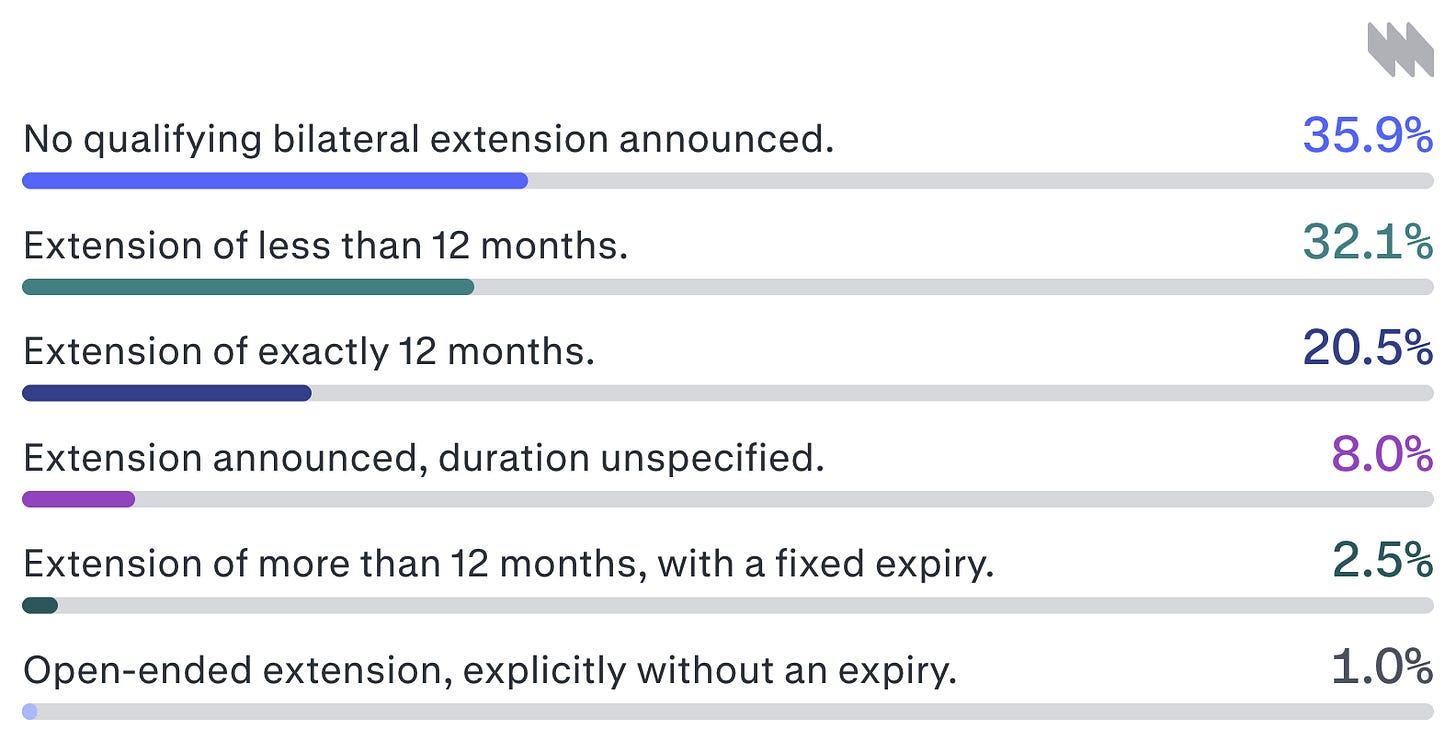Click the teal bar for less than 12 months
Screen dimensions: 1456x742
click(248, 287)
